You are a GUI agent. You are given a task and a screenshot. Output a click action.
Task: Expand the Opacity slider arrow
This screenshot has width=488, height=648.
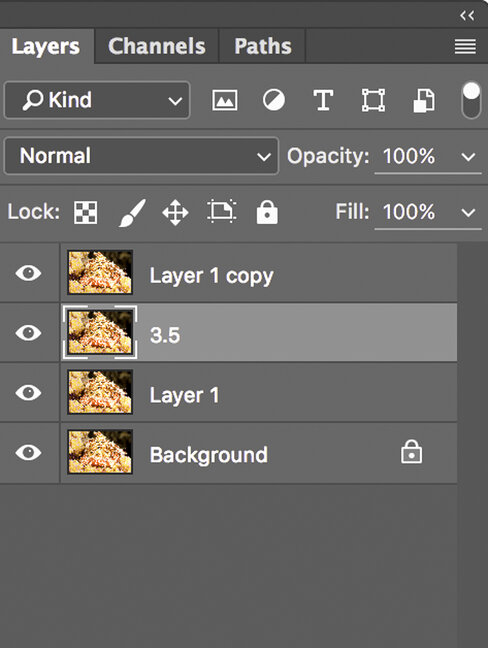point(468,157)
